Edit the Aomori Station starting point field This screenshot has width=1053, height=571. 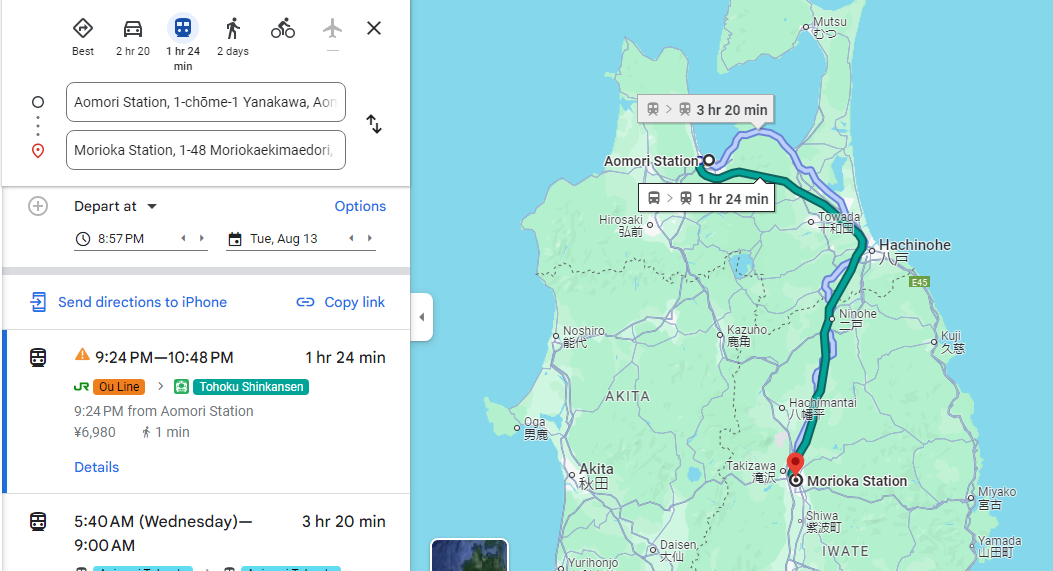click(205, 102)
